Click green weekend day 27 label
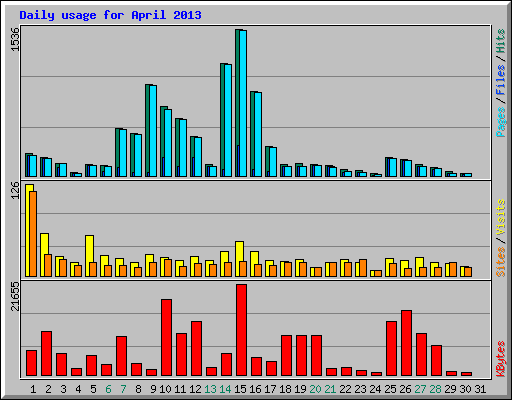Viewport: 512px width, 400px height. [420, 389]
